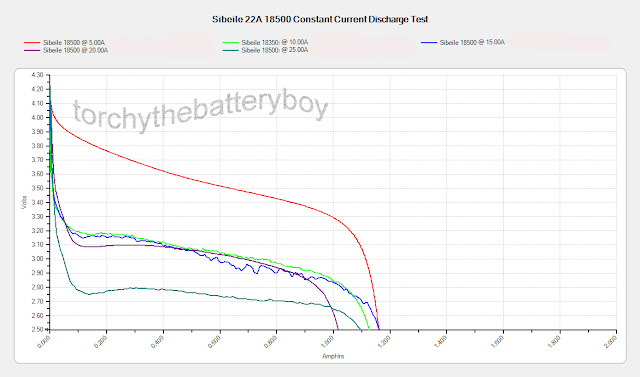Click the red legend line swatch for 5.00A

click(32, 42)
